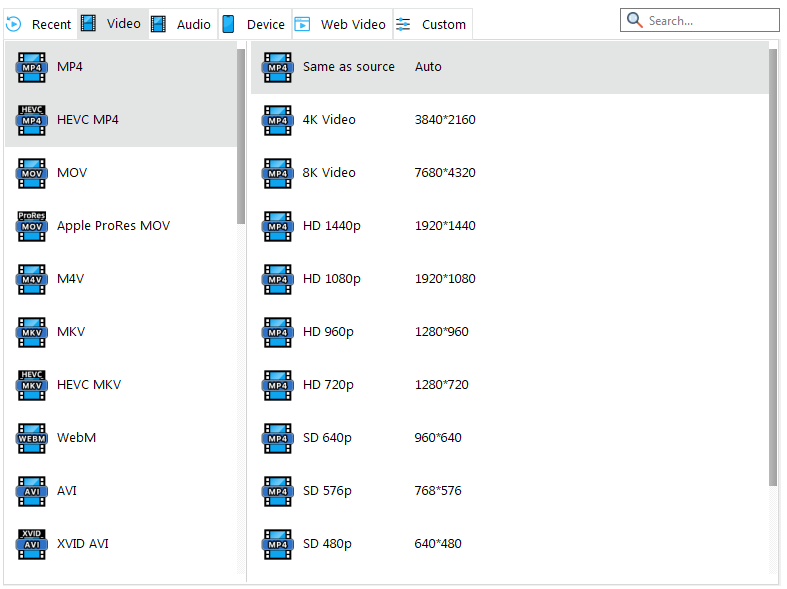Click the format list vertical scrollbar
This screenshot has width=787, height=589.
coord(241,136)
